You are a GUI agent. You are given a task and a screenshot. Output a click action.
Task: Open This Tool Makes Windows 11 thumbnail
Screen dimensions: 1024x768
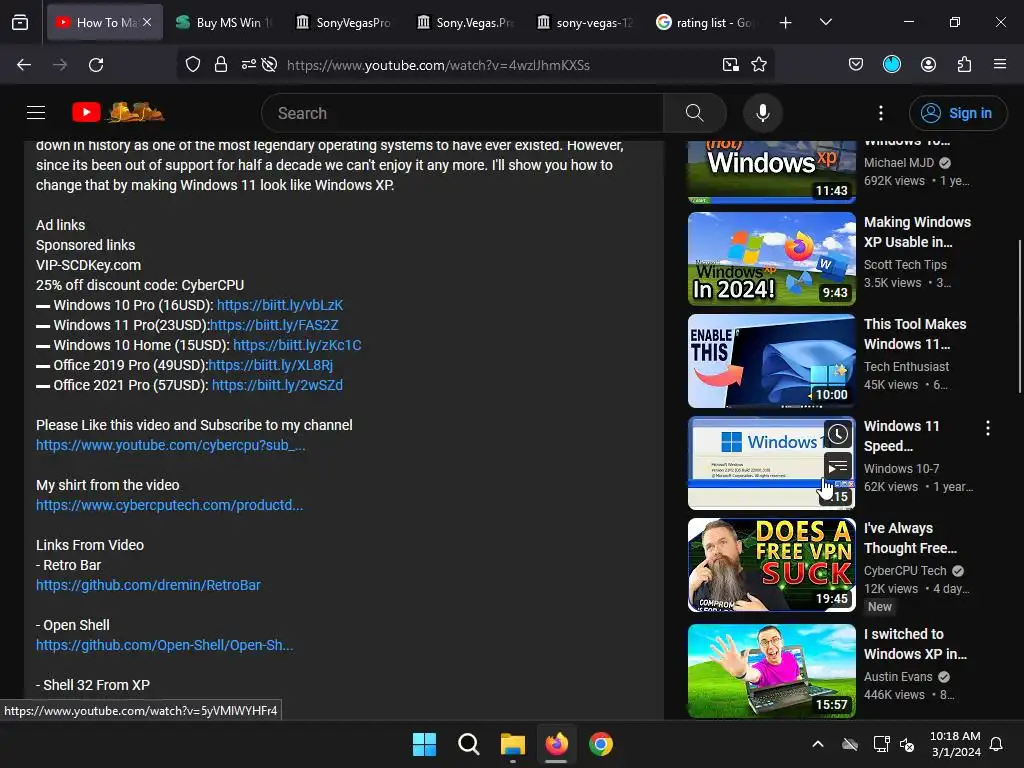pyautogui.click(x=771, y=360)
